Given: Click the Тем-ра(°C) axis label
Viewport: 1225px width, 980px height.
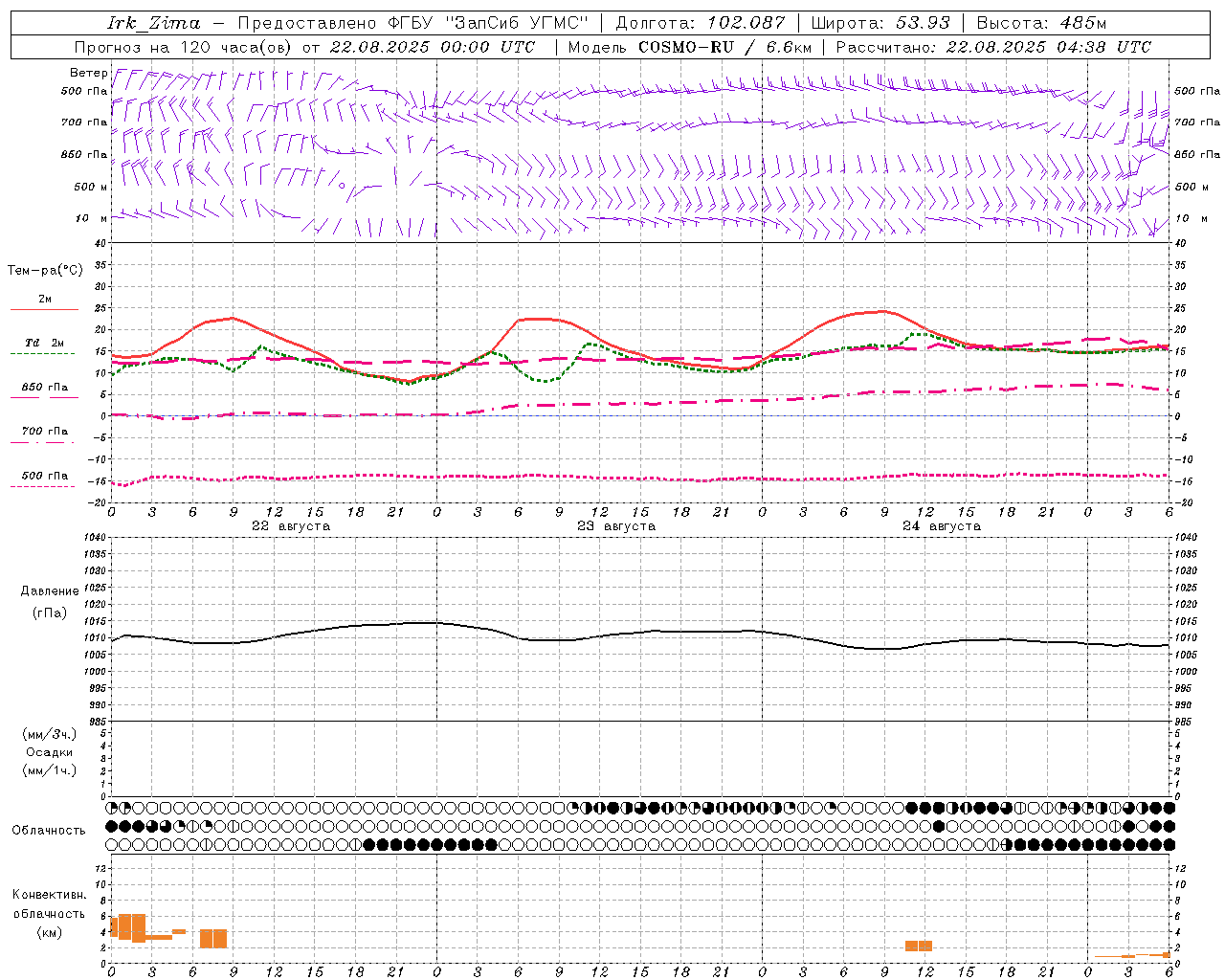Looking at the screenshot, I should tap(45, 271).
